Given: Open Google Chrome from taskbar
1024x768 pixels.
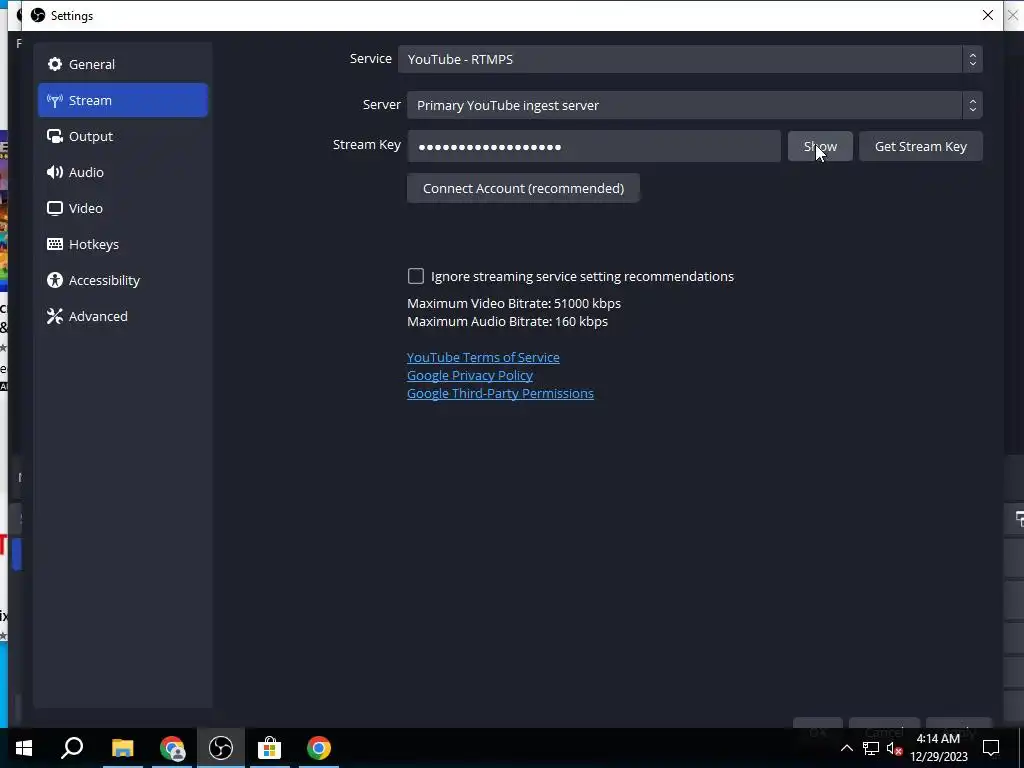Looking at the screenshot, I should point(319,748).
